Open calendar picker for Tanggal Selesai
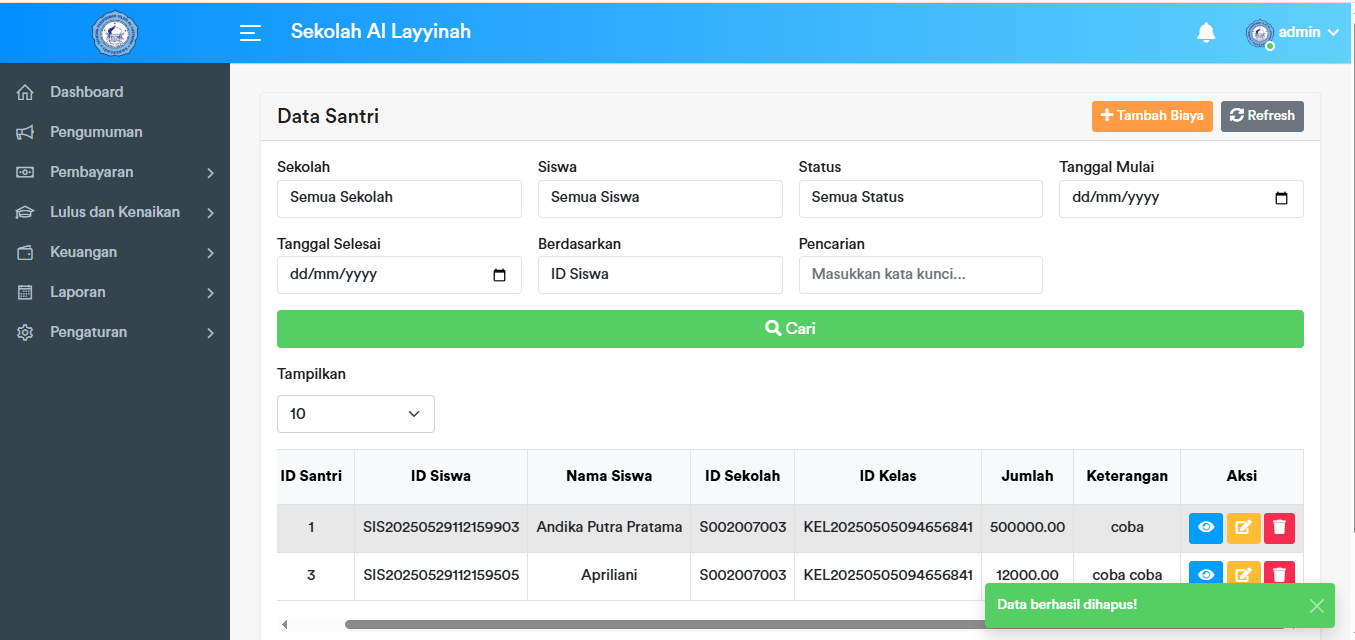 pyautogui.click(x=500, y=275)
